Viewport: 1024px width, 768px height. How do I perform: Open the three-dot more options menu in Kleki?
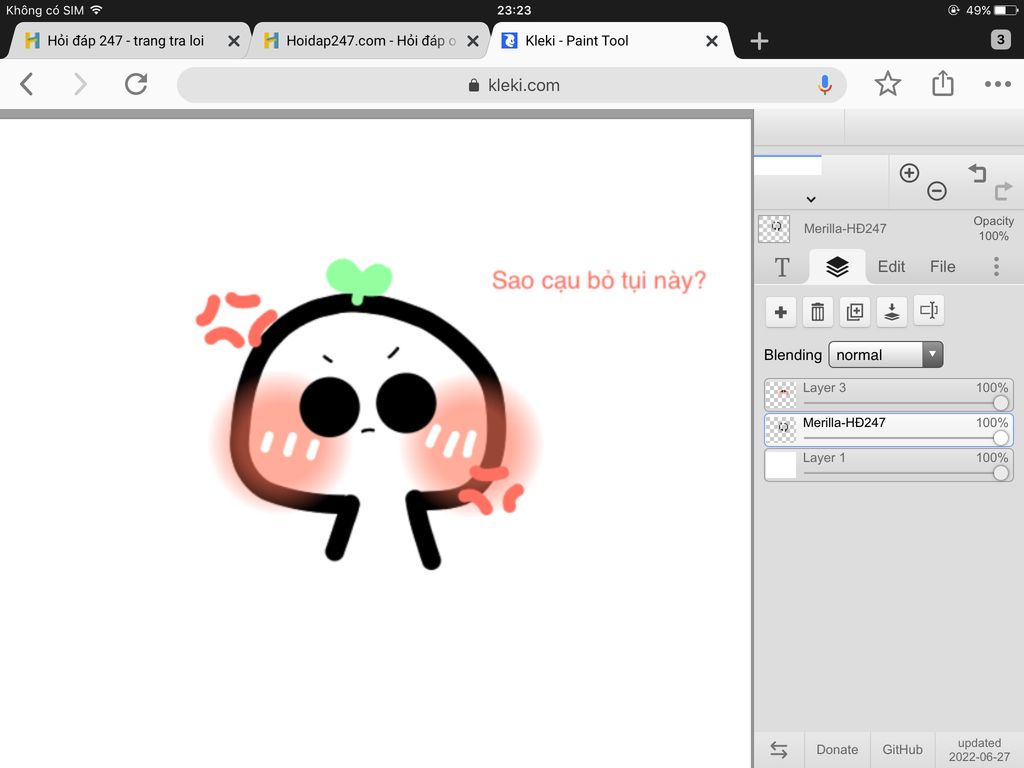[996, 266]
